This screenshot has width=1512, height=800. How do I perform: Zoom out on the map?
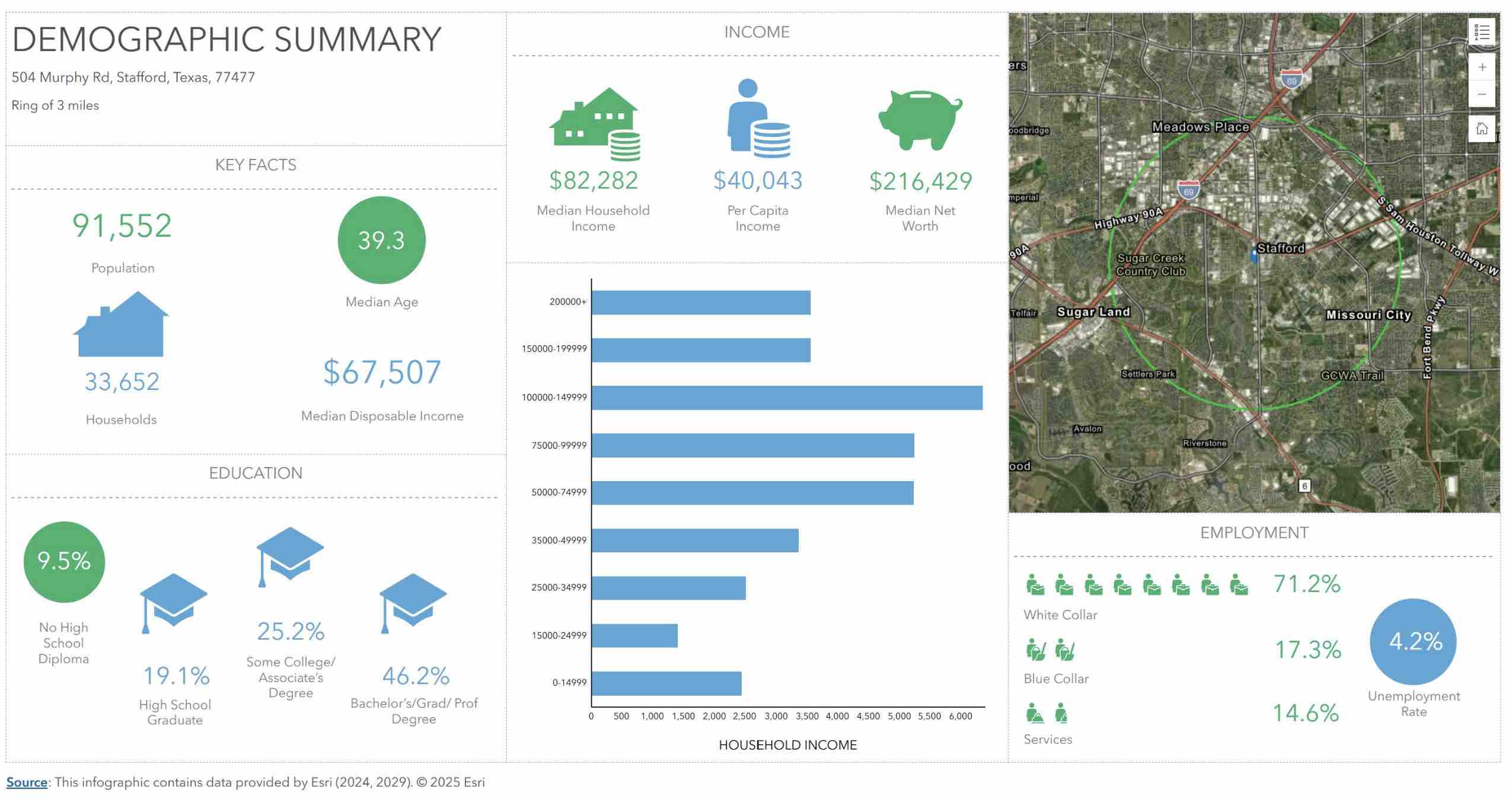[x=1481, y=94]
